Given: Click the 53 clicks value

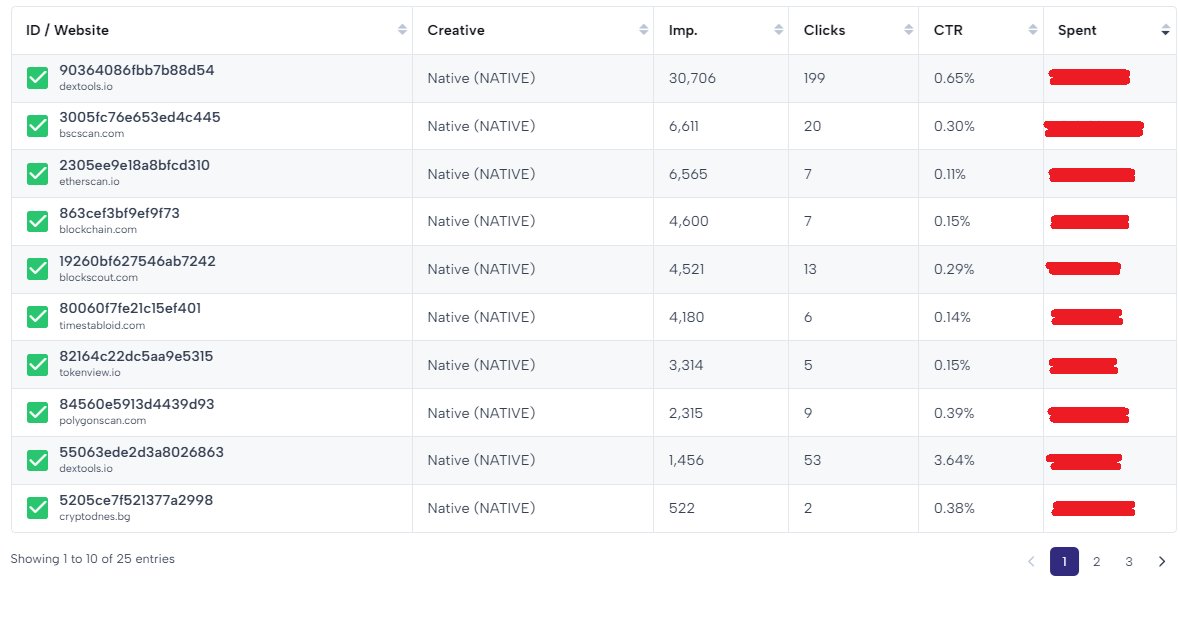Looking at the screenshot, I should pyautogui.click(x=812, y=460).
